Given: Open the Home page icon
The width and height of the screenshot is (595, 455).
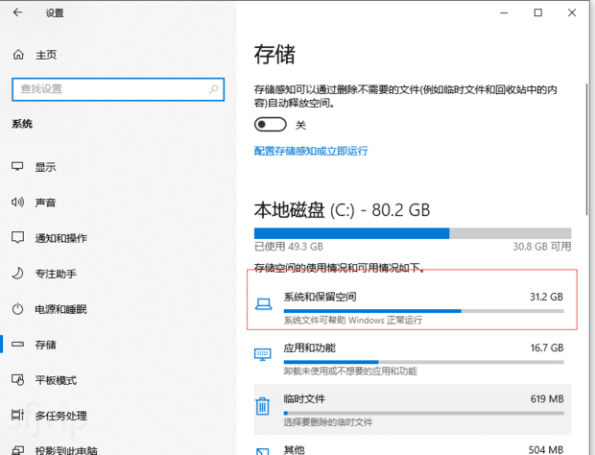Looking at the screenshot, I should [x=18, y=55].
